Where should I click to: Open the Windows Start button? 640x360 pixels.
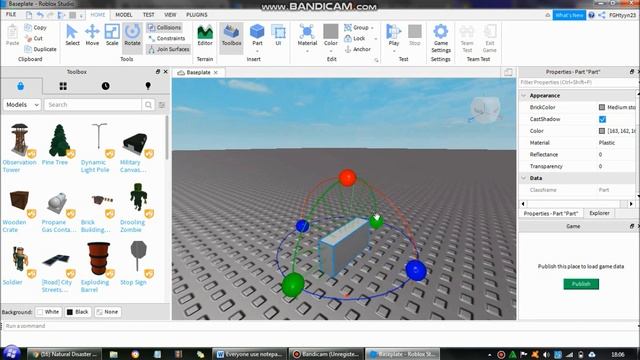[11, 353]
